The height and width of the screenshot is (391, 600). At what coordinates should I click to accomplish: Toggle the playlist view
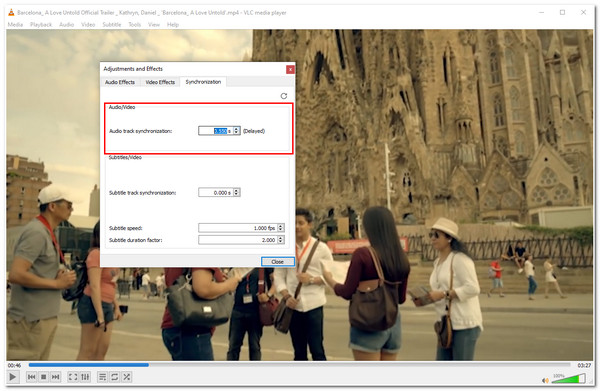103,377
